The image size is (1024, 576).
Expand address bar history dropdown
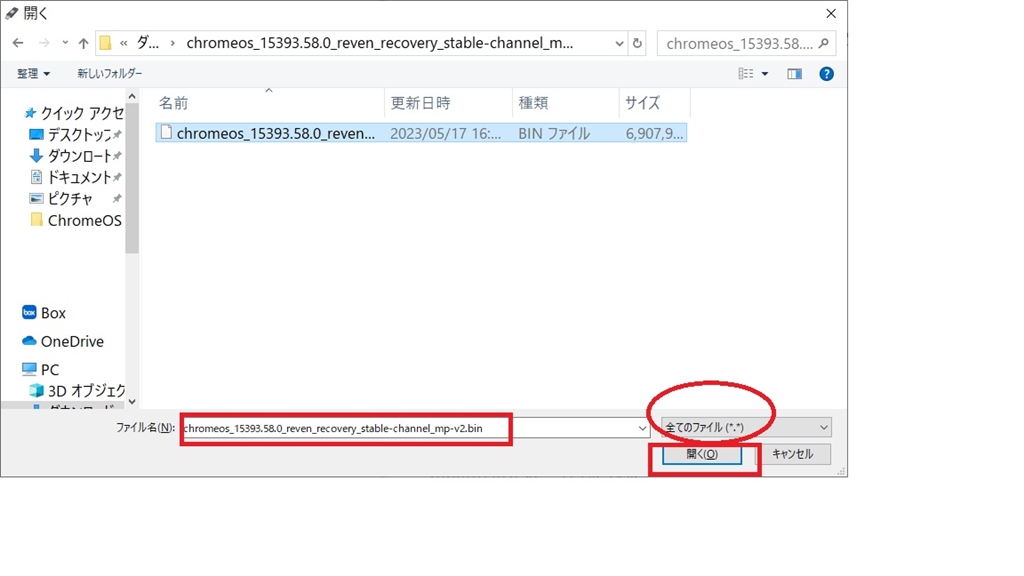(619, 44)
